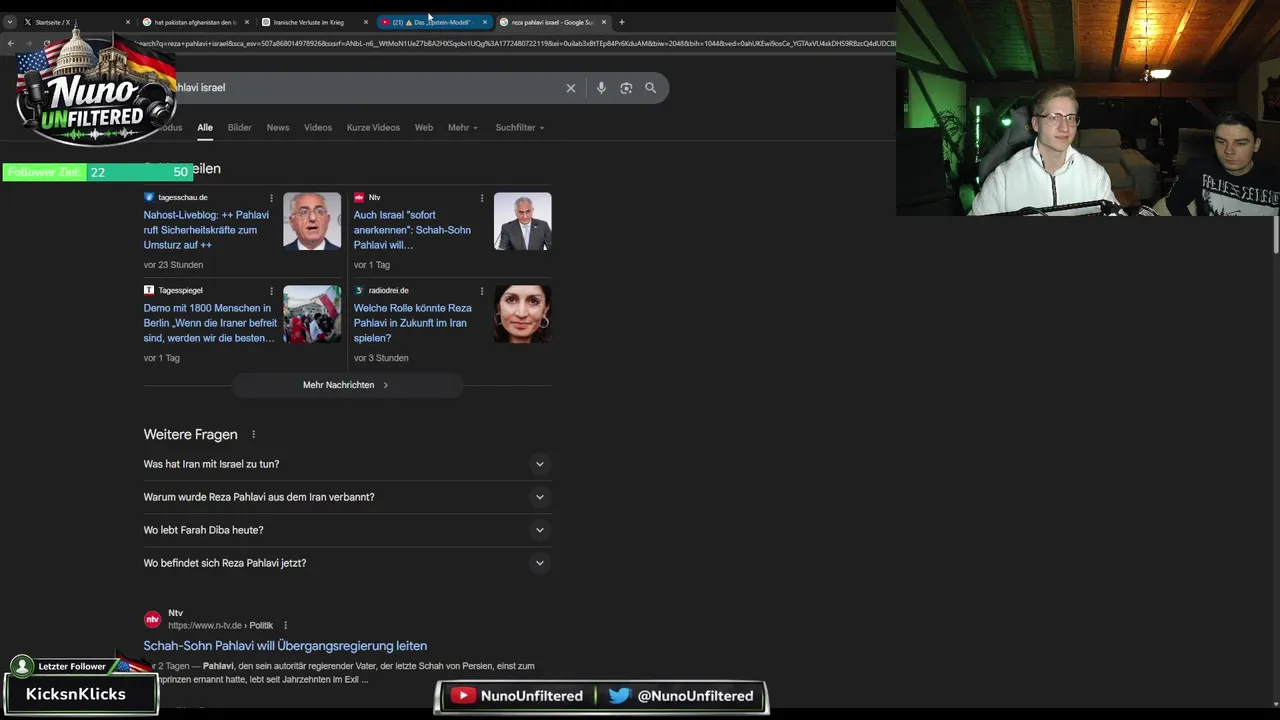Go back using browser back arrow
This screenshot has height=720, width=1280.
pyautogui.click(x=10, y=44)
